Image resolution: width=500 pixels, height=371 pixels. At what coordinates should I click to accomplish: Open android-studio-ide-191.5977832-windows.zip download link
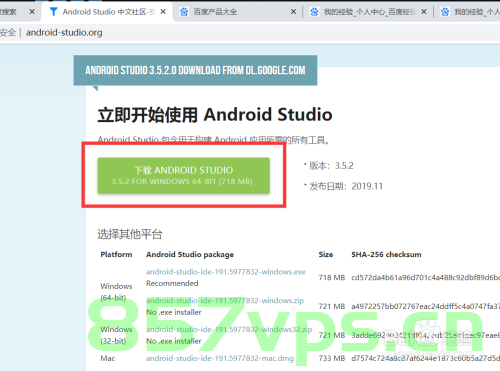coord(225,301)
